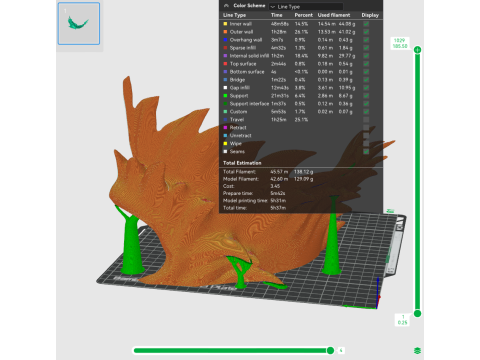Click the Time column header
Viewport: 480px width, 360px height.
point(276,15)
